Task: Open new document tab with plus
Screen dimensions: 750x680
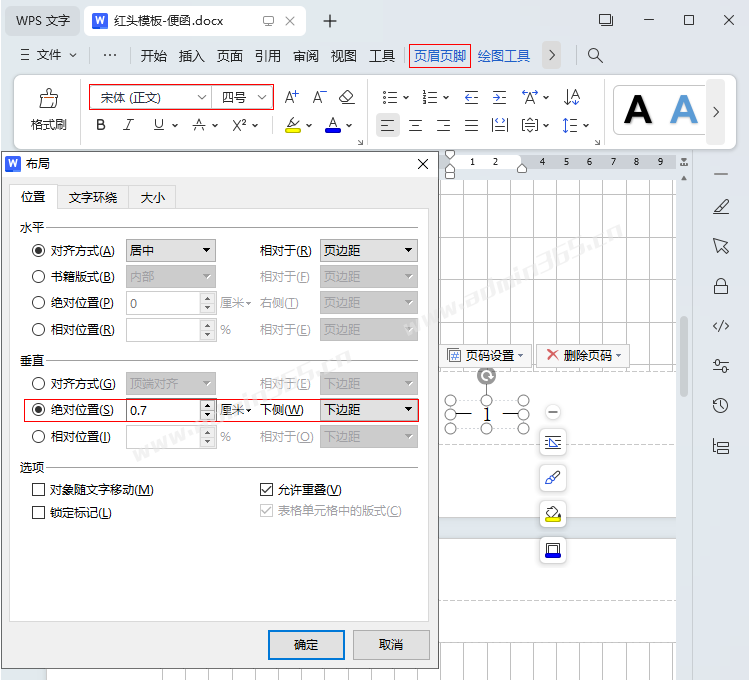Action: (x=330, y=21)
